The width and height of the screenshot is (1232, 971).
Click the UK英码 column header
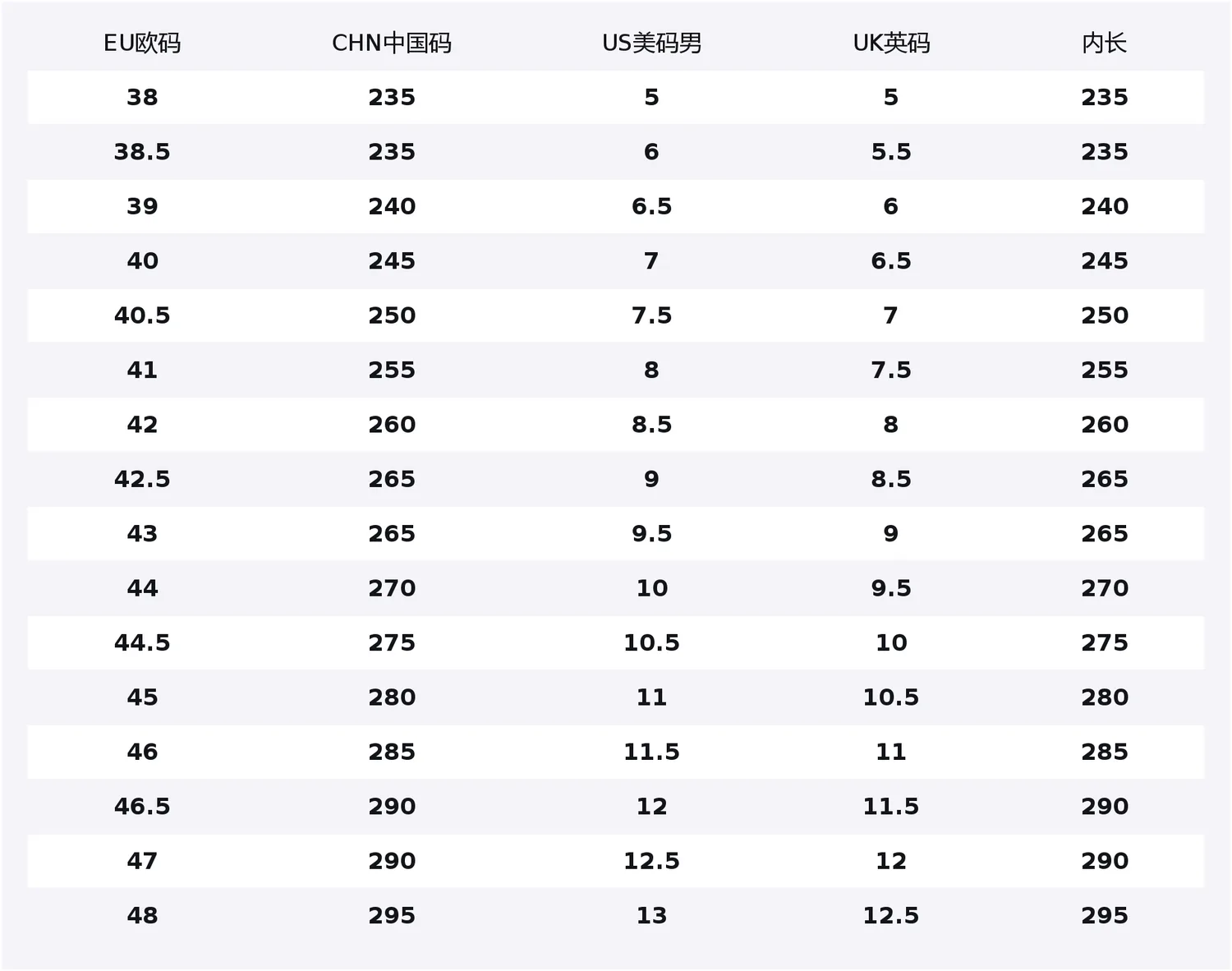(x=891, y=43)
